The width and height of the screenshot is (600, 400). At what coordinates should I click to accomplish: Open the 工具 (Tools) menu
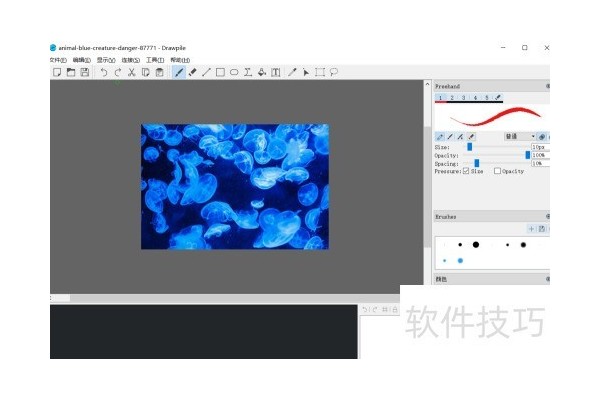[155, 60]
